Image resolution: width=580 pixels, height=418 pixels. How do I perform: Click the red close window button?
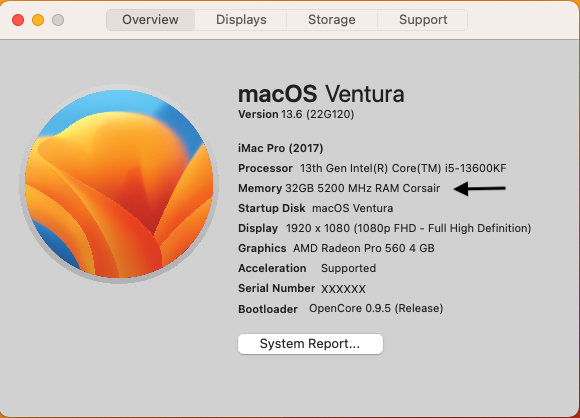18,20
